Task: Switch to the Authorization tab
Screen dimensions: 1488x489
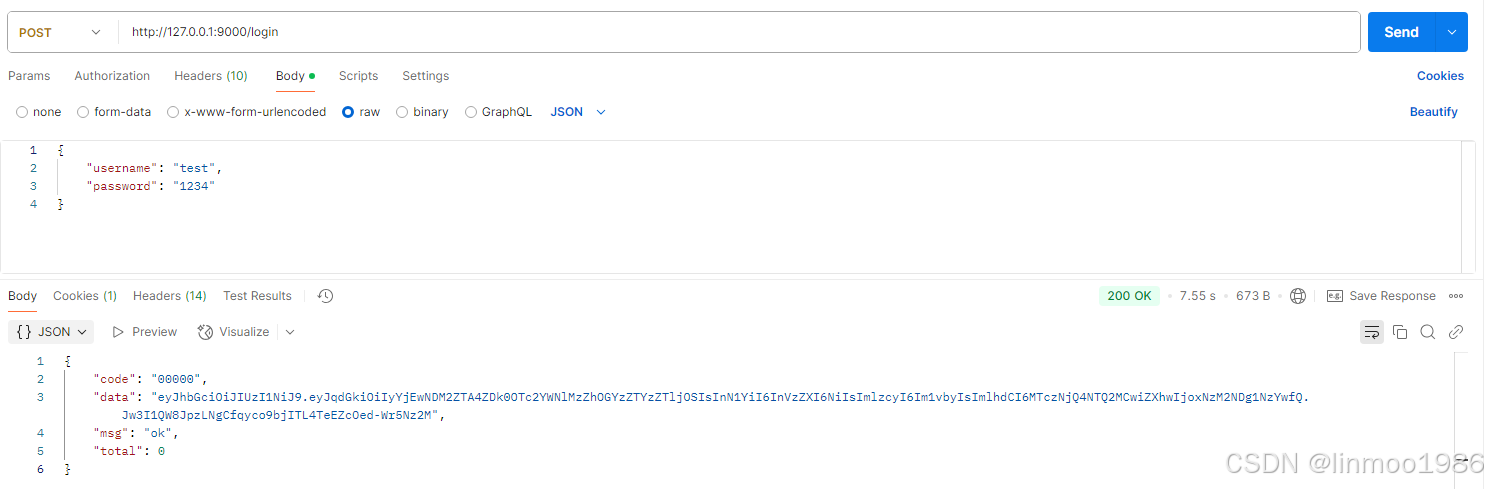Action: [112, 76]
